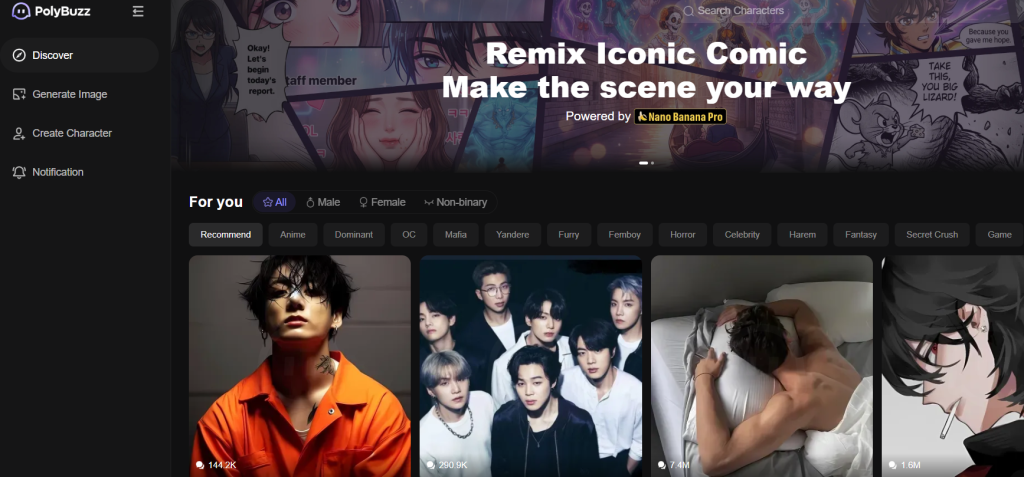Open the Notification bell icon
This screenshot has width=1024, height=477.
pyautogui.click(x=19, y=172)
